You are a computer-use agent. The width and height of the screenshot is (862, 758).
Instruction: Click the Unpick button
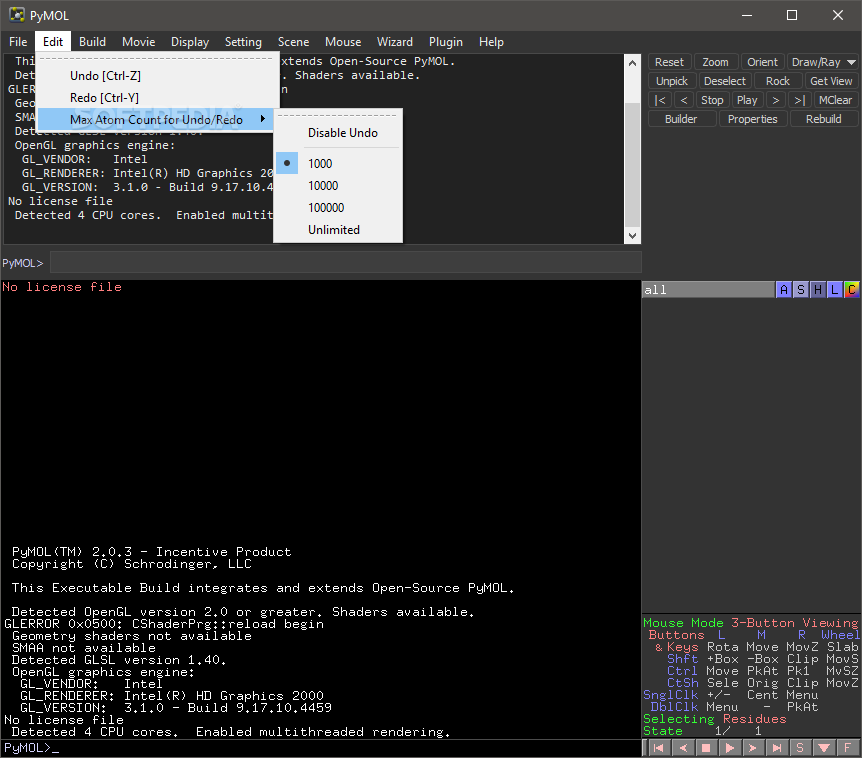pos(672,81)
